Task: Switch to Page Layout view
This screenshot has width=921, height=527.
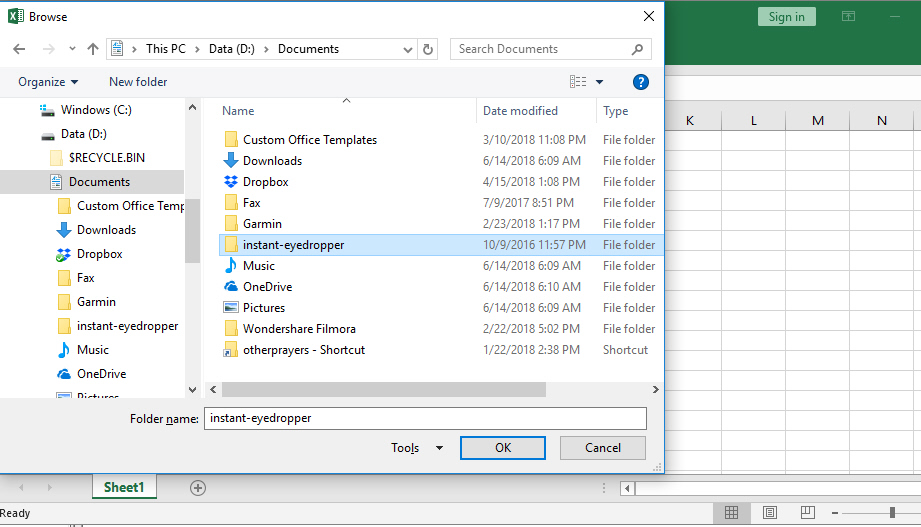Action: pos(769,513)
